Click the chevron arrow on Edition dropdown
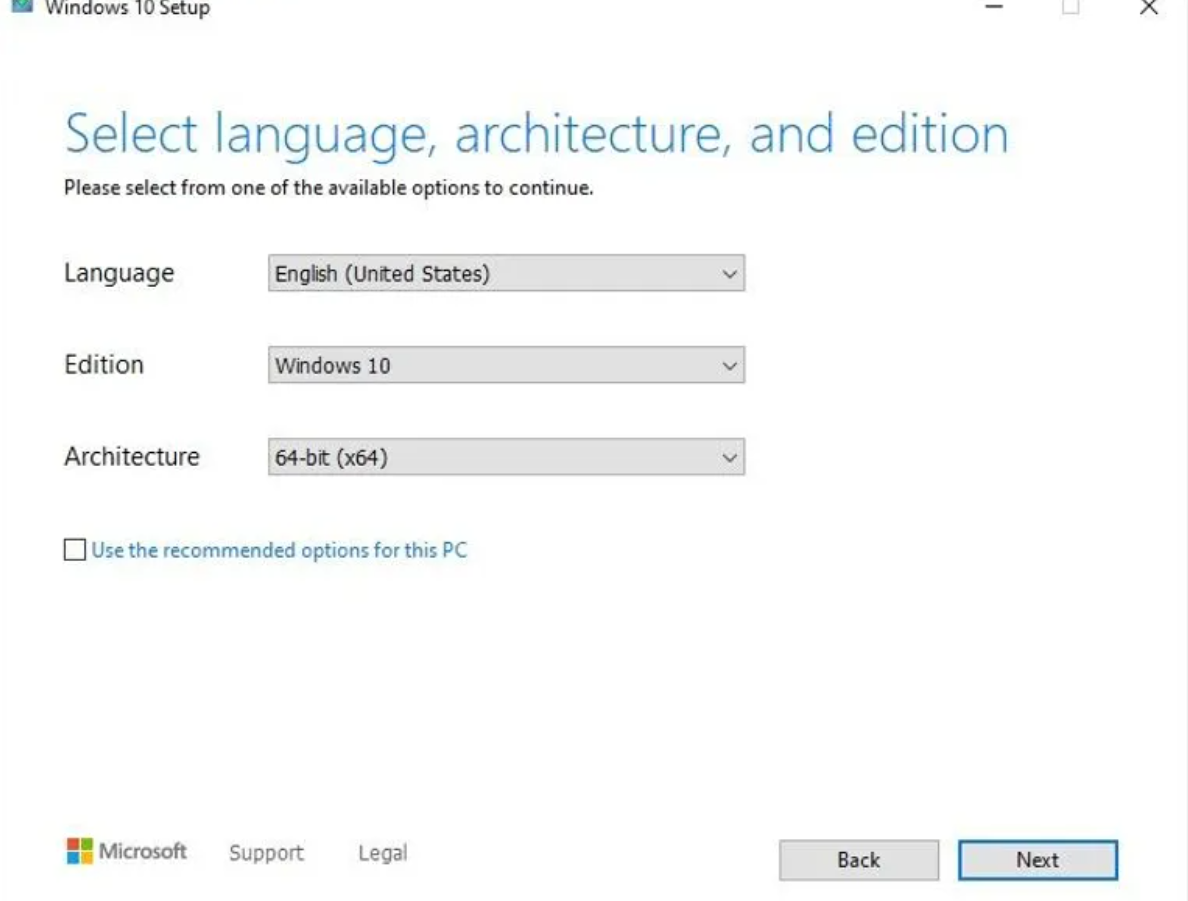The width and height of the screenshot is (1188, 901). pos(729,366)
